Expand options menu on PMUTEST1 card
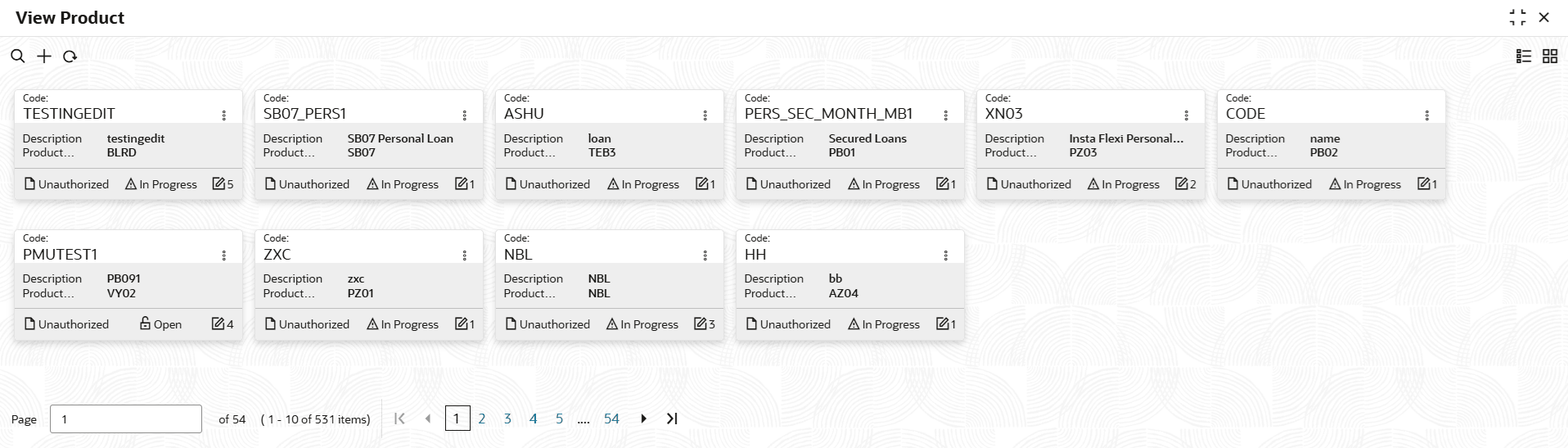1568x448 pixels. (223, 256)
